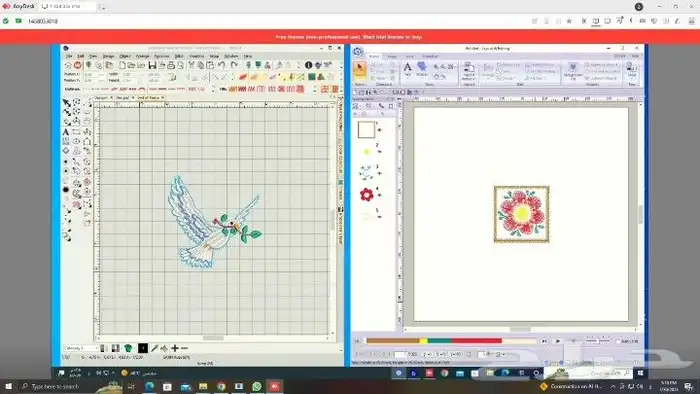Switch to the highlighted third design tab

[x=150, y=97]
